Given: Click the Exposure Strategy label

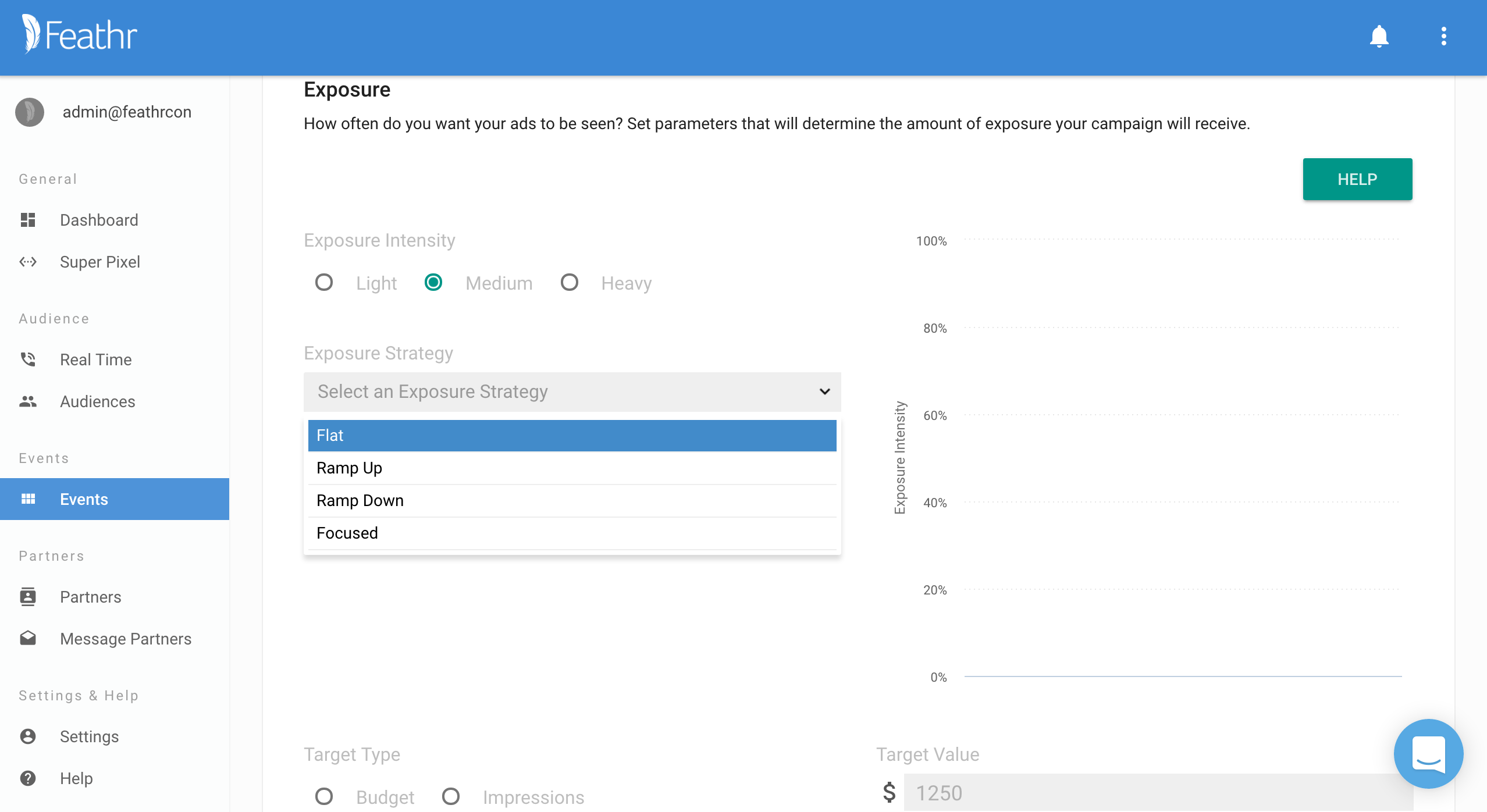Looking at the screenshot, I should (x=378, y=353).
